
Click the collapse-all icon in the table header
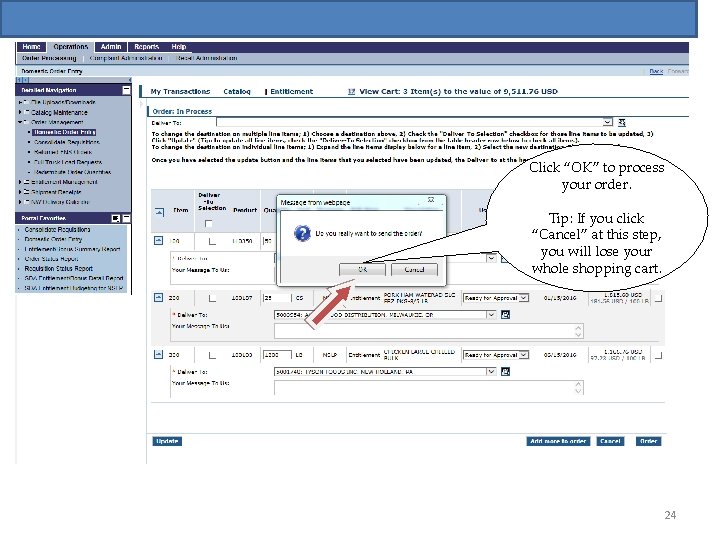point(159,212)
